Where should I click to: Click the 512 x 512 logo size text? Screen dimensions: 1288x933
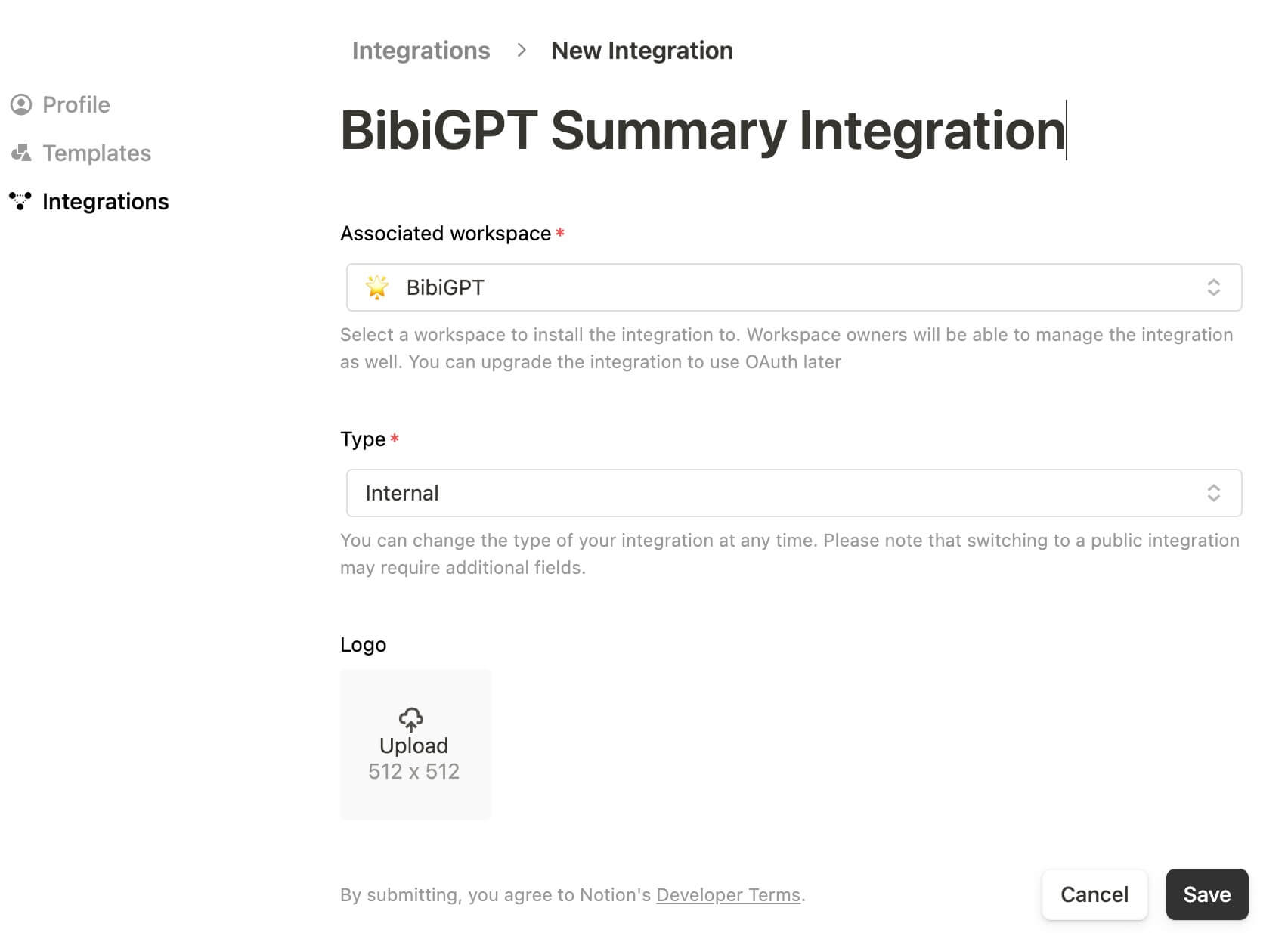click(x=413, y=771)
